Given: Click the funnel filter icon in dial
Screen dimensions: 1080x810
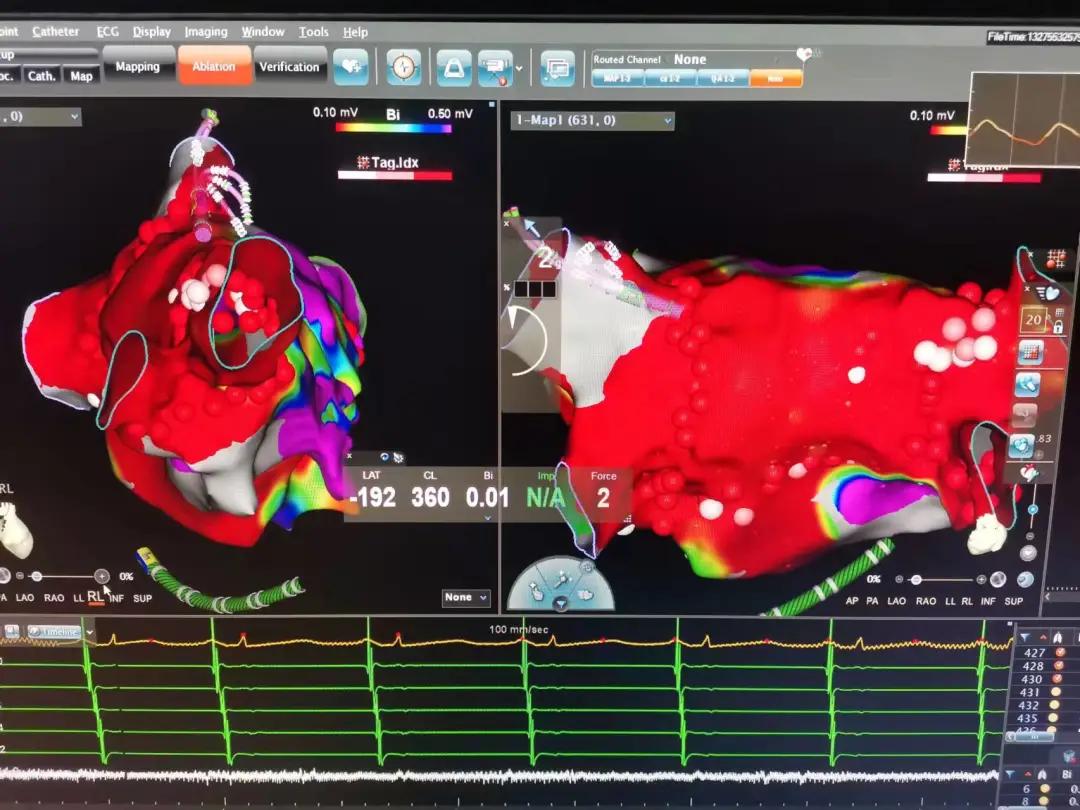Looking at the screenshot, I should 561,603.
